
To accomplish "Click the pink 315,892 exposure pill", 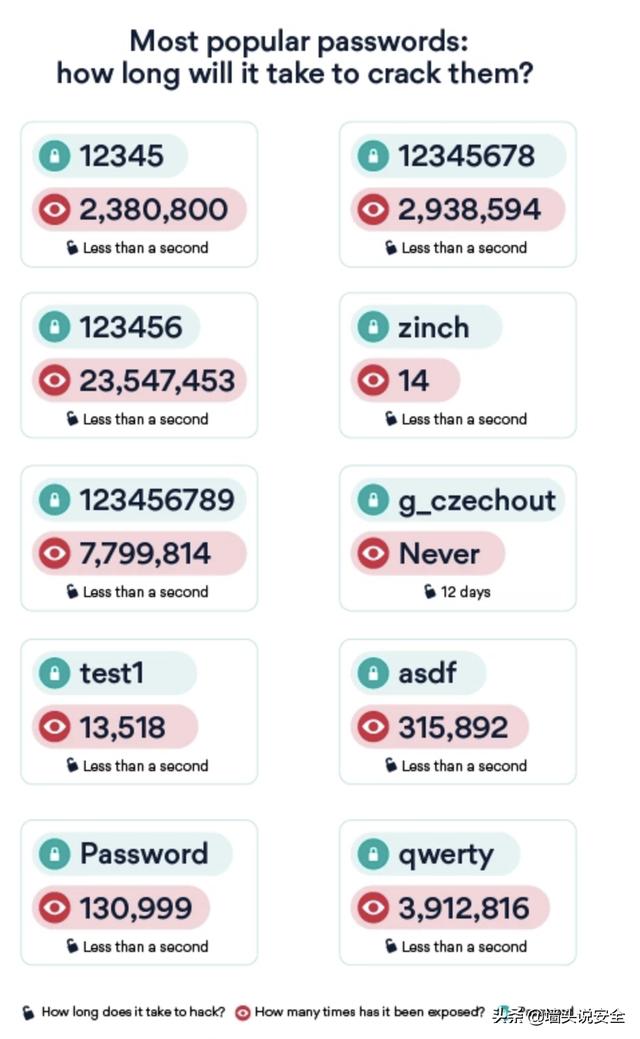I will pos(441,727).
